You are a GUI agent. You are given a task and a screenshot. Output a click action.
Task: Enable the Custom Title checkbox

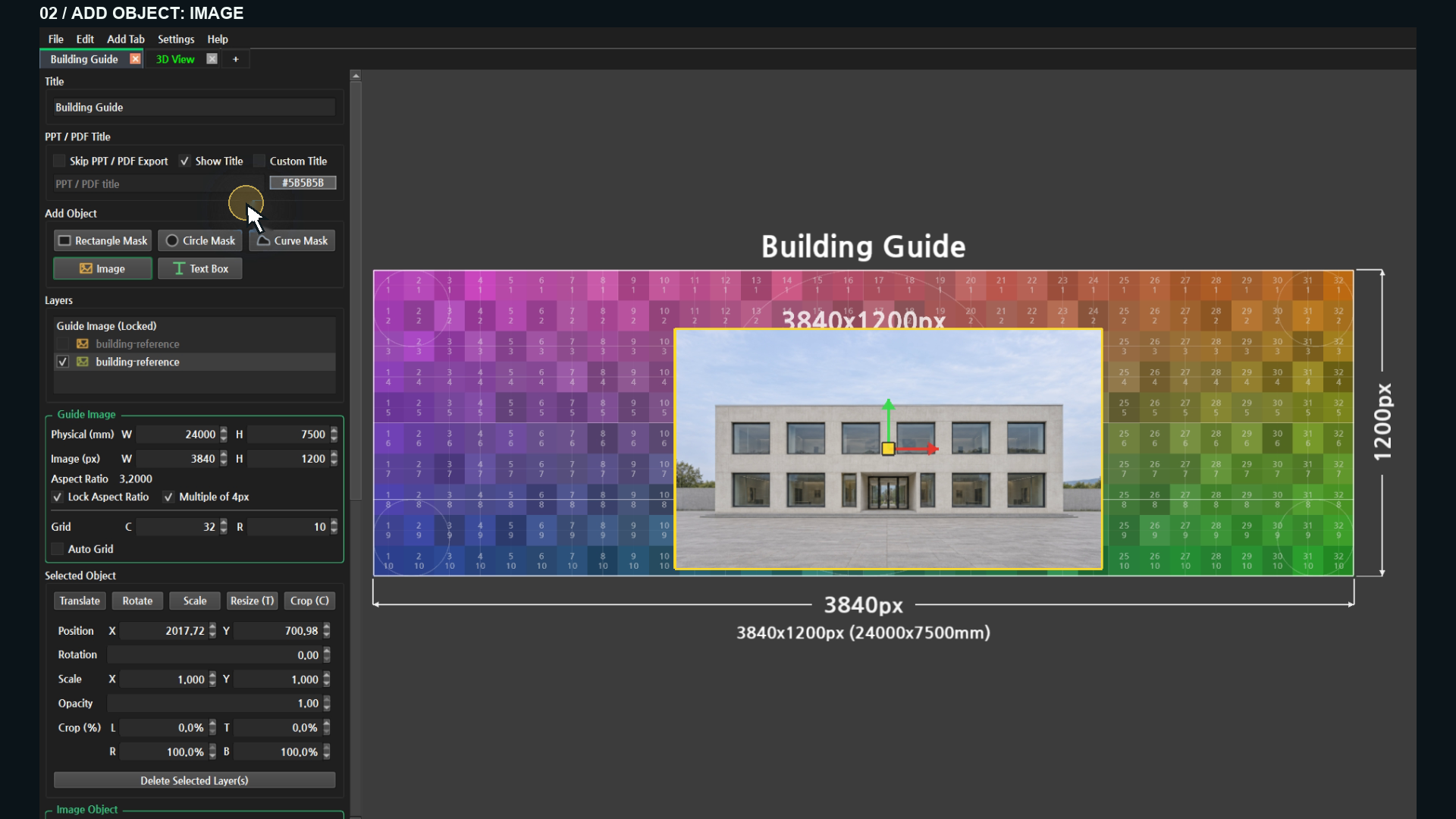(x=259, y=161)
